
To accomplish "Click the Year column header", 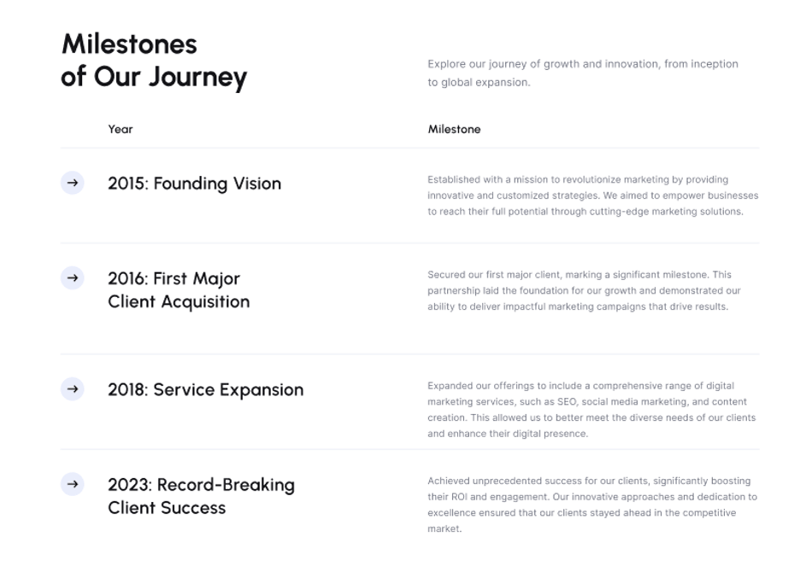I will point(120,129).
